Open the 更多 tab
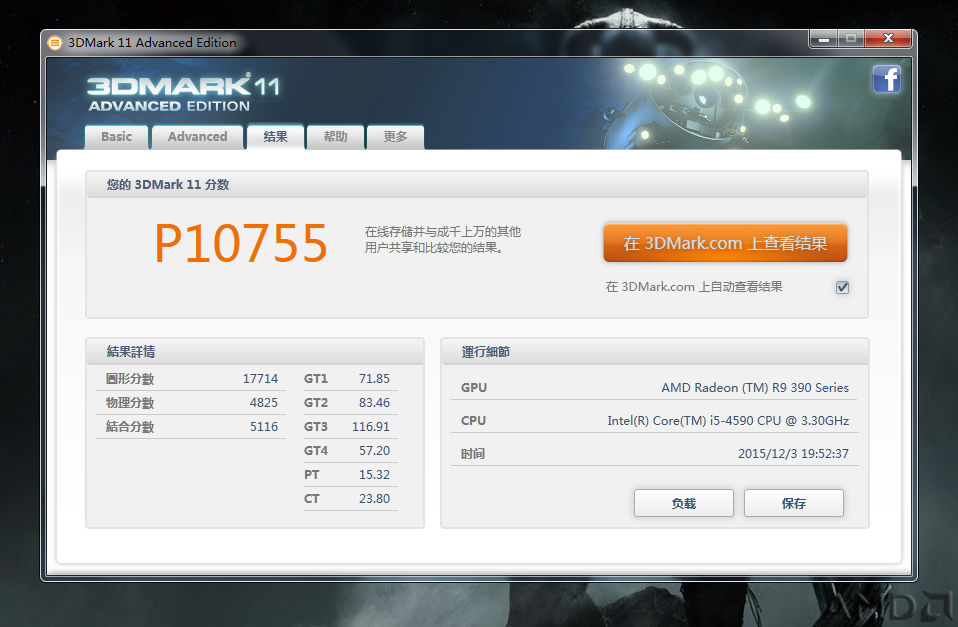Screen dimensions: 958x627 [395, 137]
